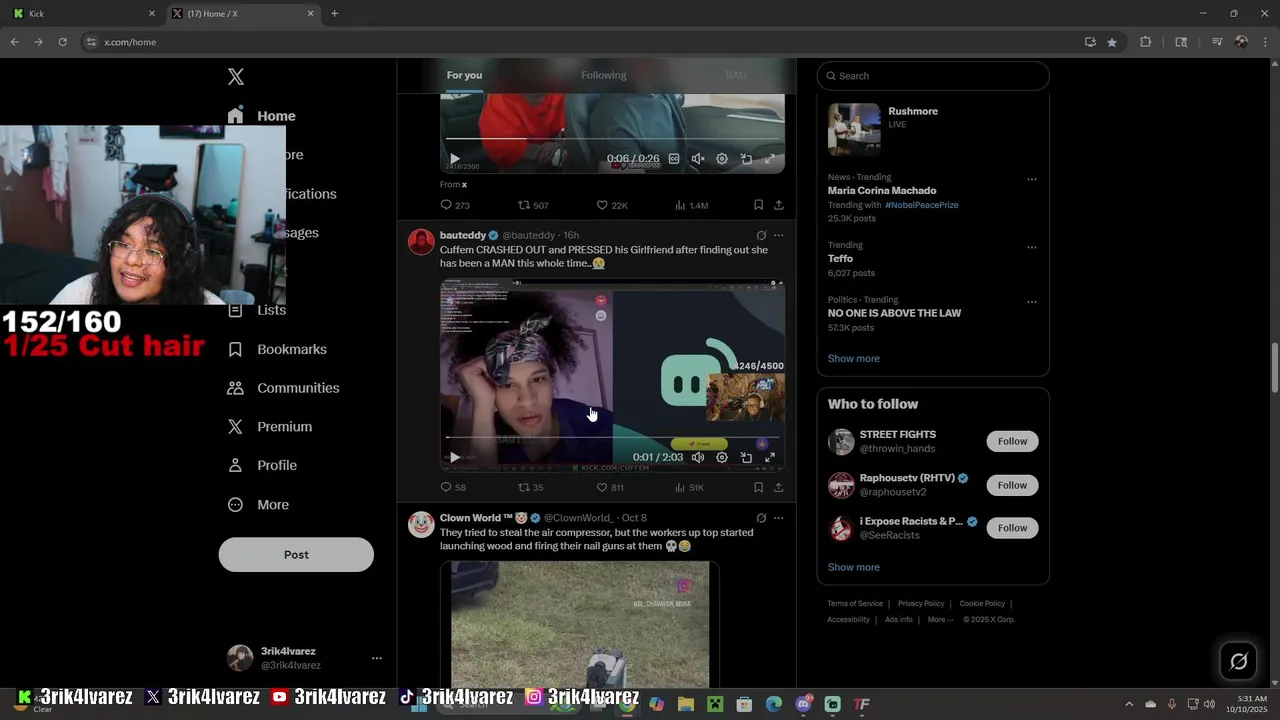Image resolution: width=1280 pixels, height=720 pixels.
Task: Follow Raphousetv (RHTV)
Action: 1012,485
